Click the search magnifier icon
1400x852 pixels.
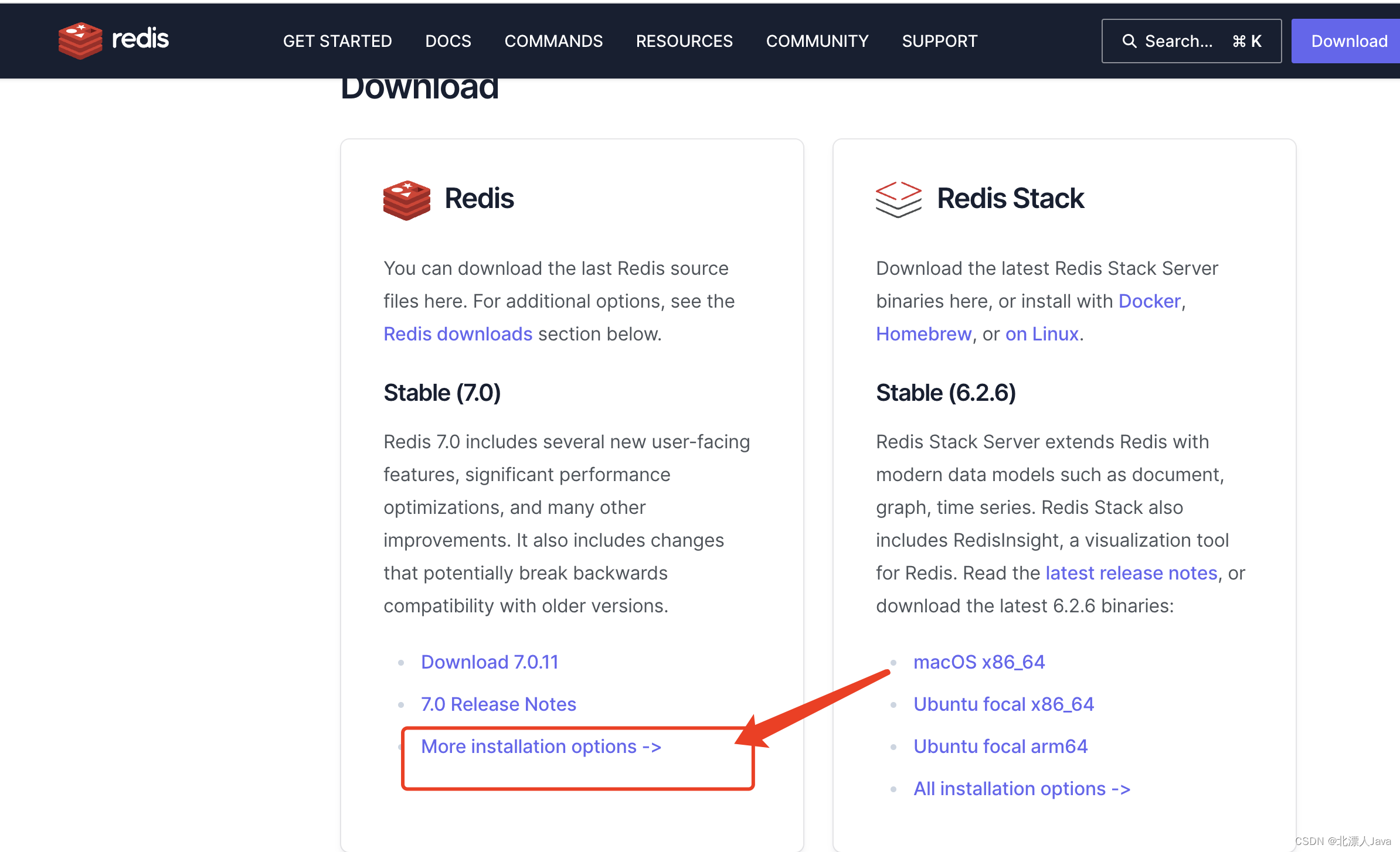1129,41
